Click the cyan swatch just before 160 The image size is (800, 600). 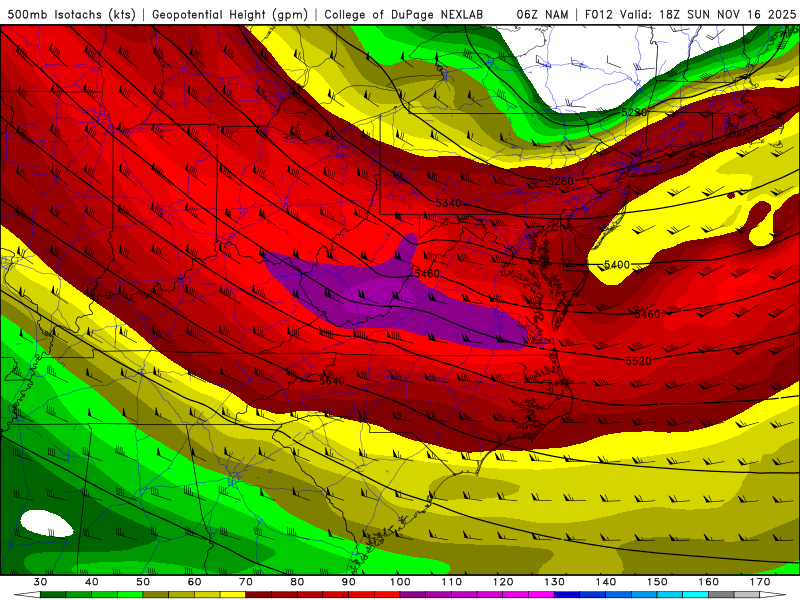[x=695, y=595]
